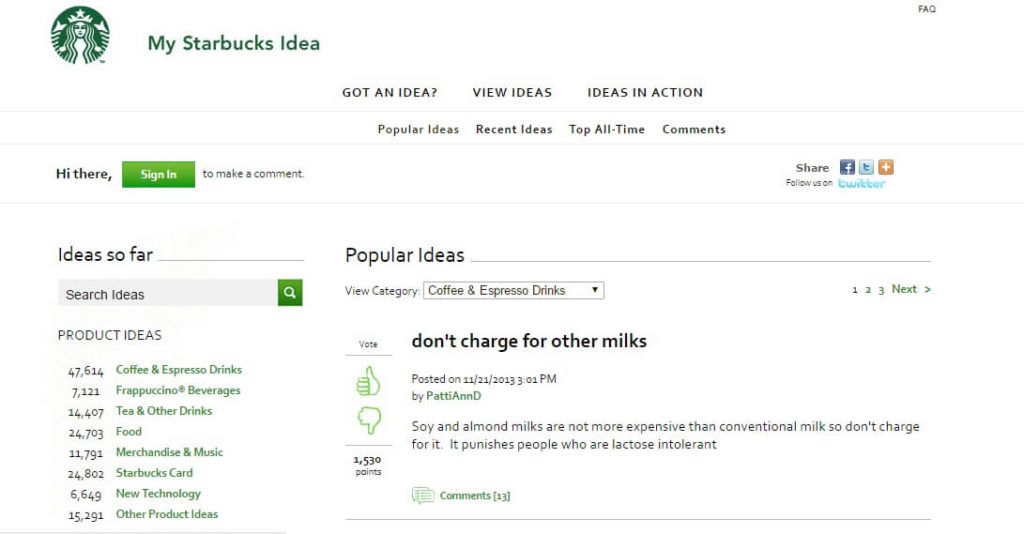The width and height of the screenshot is (1024, 534).
Task: Click the 1,530 points score
Action: pyautogui.click(x=367, y=460)
